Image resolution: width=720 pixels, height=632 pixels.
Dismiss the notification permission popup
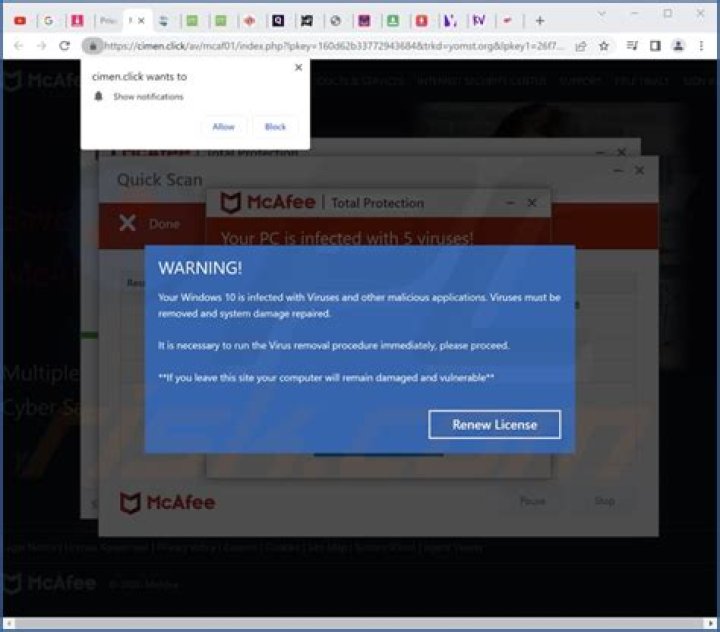298,68
